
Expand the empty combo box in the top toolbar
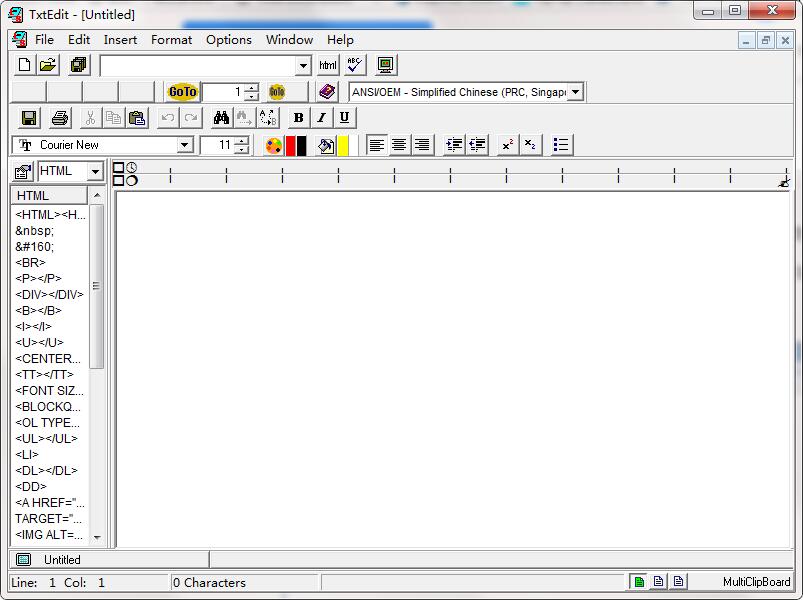coord(303,66)
